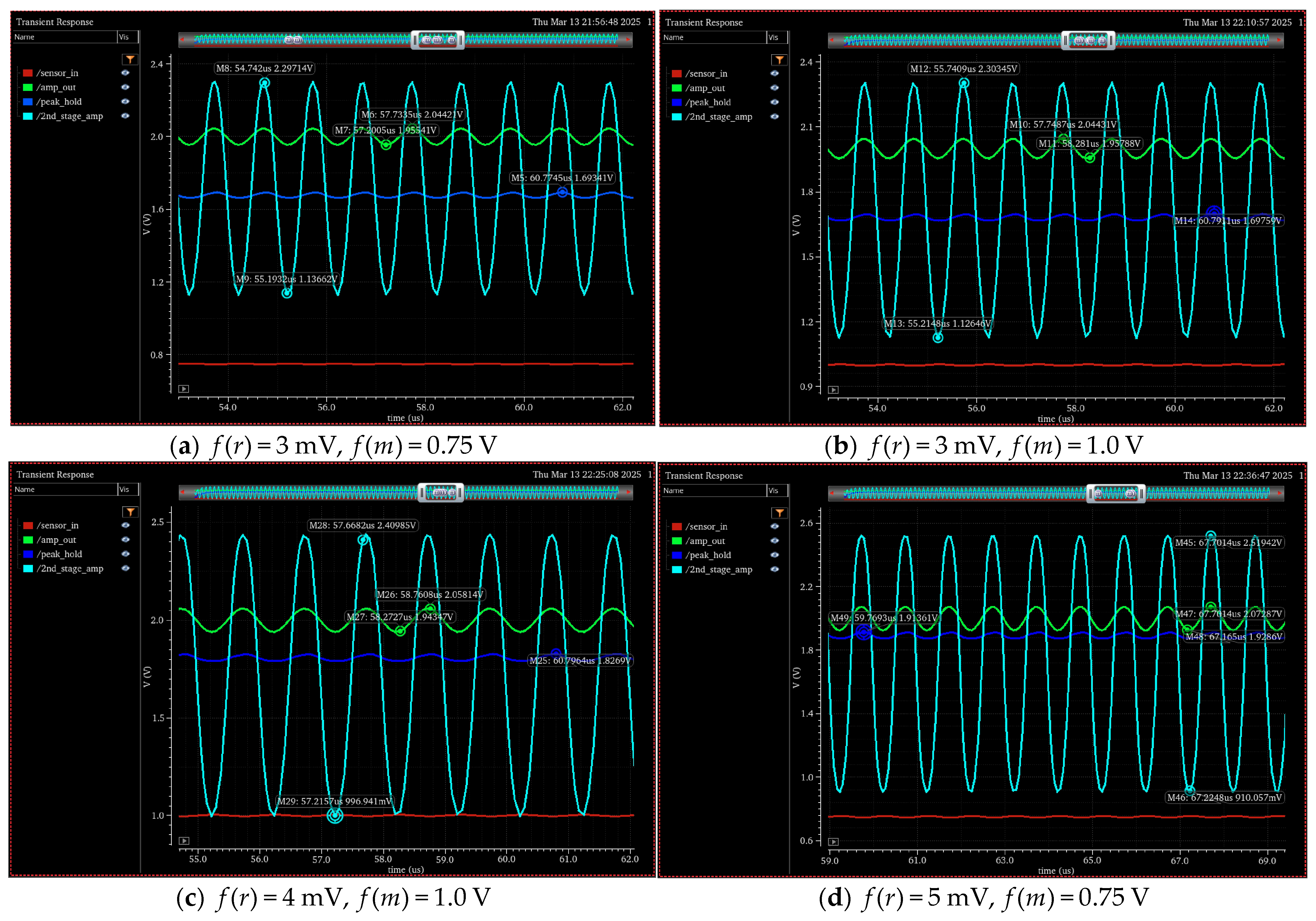Screen dimensions: 1316x921
Task: Toggle /amp_out visibility eye in panel (b)
Action: click(x=775, y=88)
